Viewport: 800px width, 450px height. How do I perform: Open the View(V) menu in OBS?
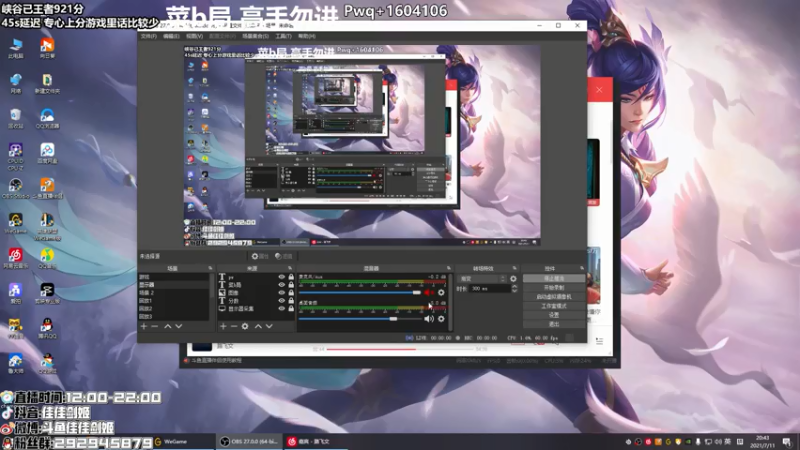(x=194, y=36)
